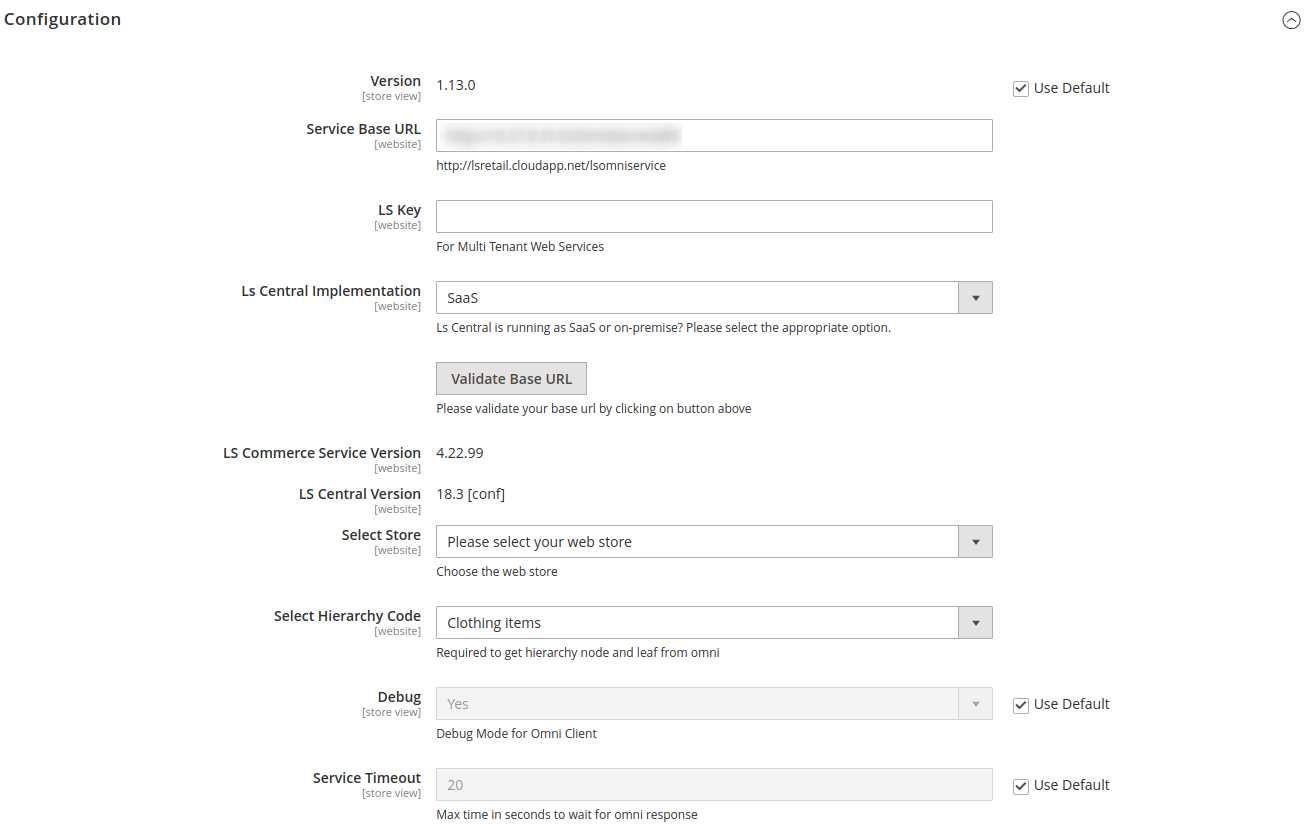The width and height of the screenshot is (1315, 831).
Task: Click the LS Key field label
Action: 399,210
